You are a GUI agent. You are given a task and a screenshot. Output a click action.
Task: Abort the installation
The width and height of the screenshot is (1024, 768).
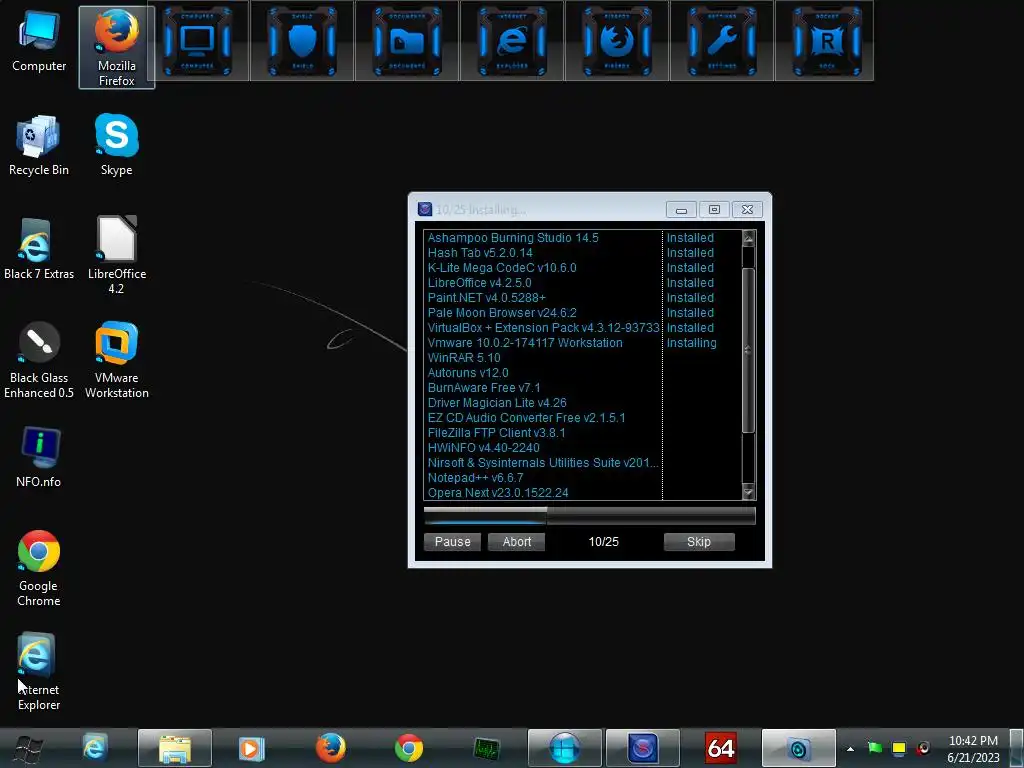click(517, 541)
